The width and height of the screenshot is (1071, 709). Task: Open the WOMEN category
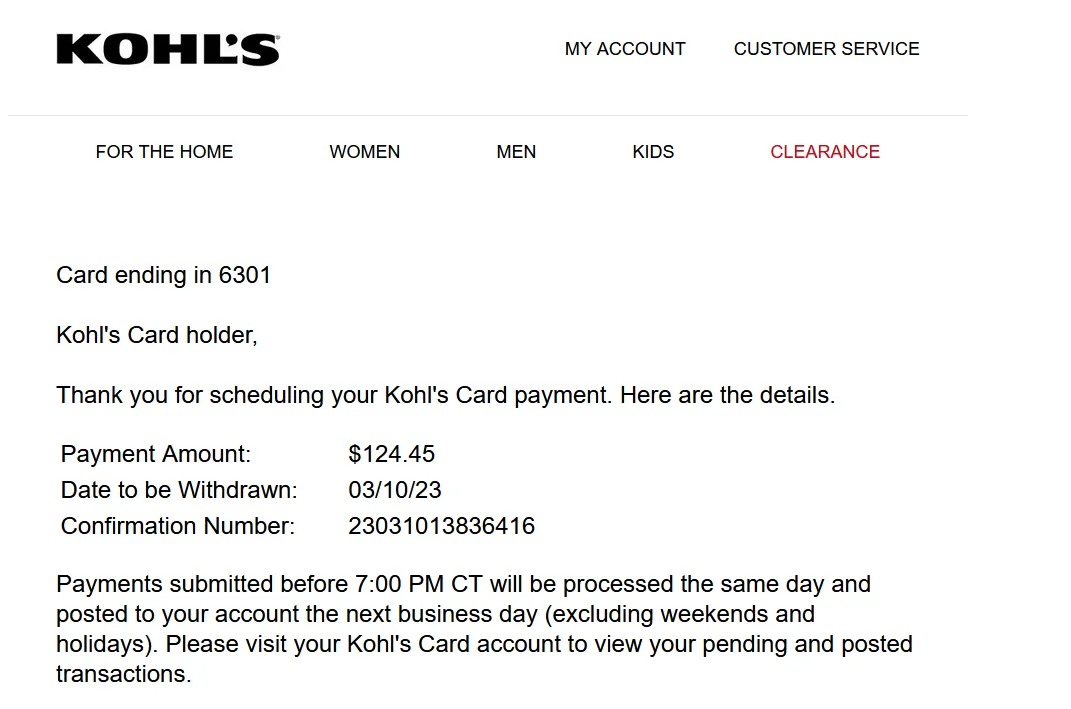pyautogui.click(x=364, y=152)
